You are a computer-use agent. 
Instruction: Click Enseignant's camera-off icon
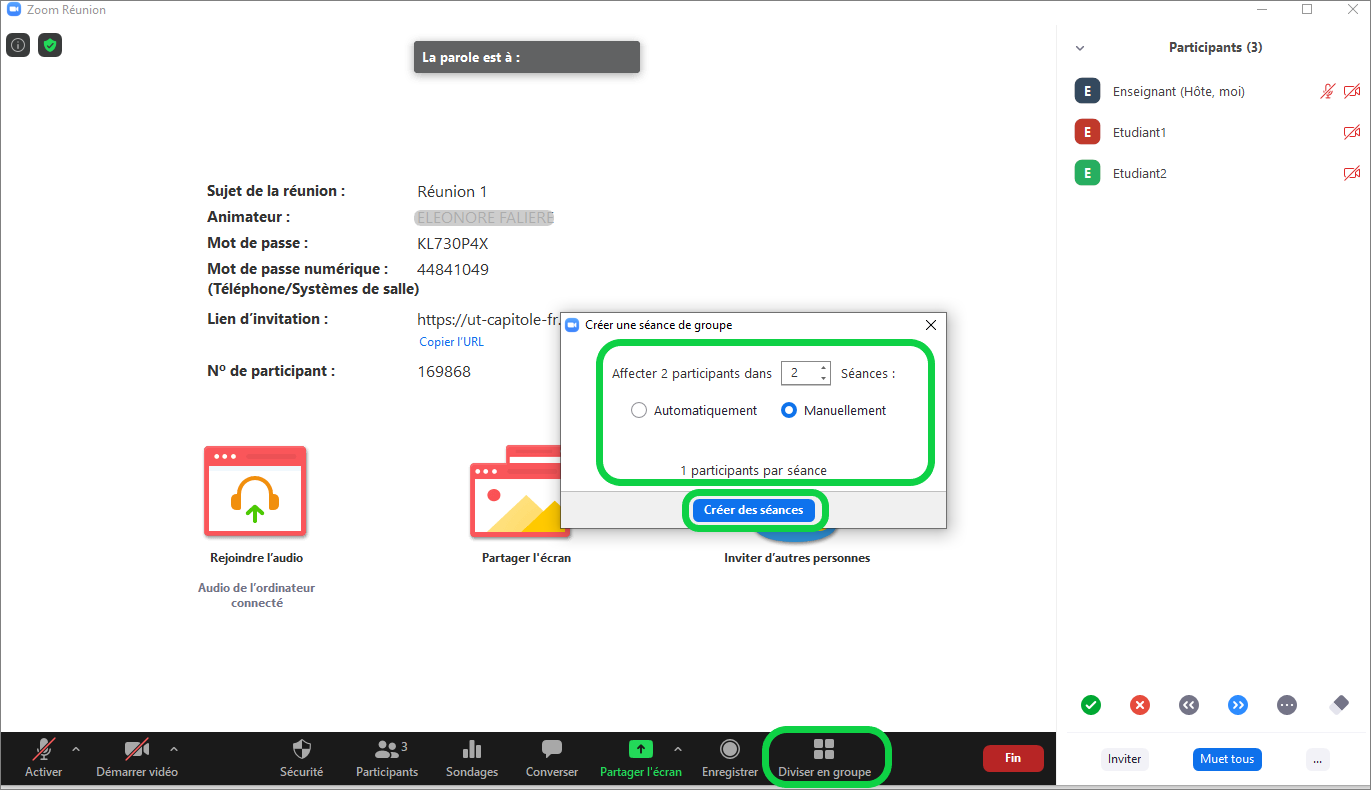tap(1352, 91)
